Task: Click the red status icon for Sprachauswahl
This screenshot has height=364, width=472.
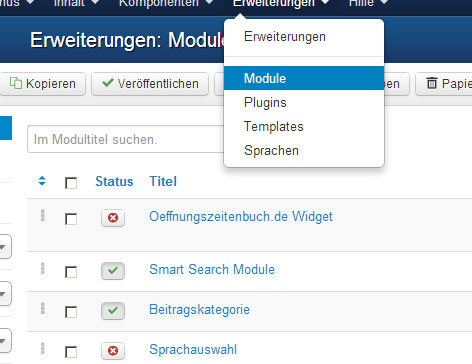Action: click(x=113, y=351)
